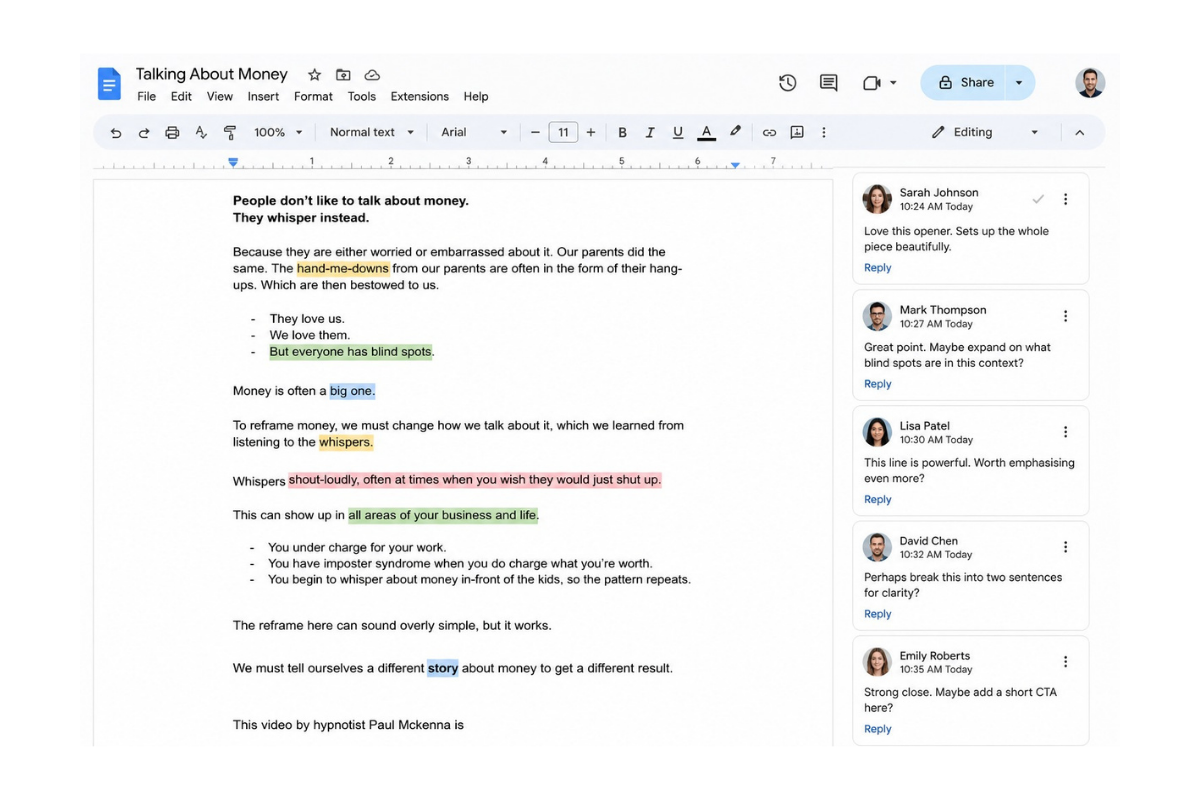Open the Tools menu
Image resolution: width=1200 pixels, height=800 pixels.
point(362,97)
